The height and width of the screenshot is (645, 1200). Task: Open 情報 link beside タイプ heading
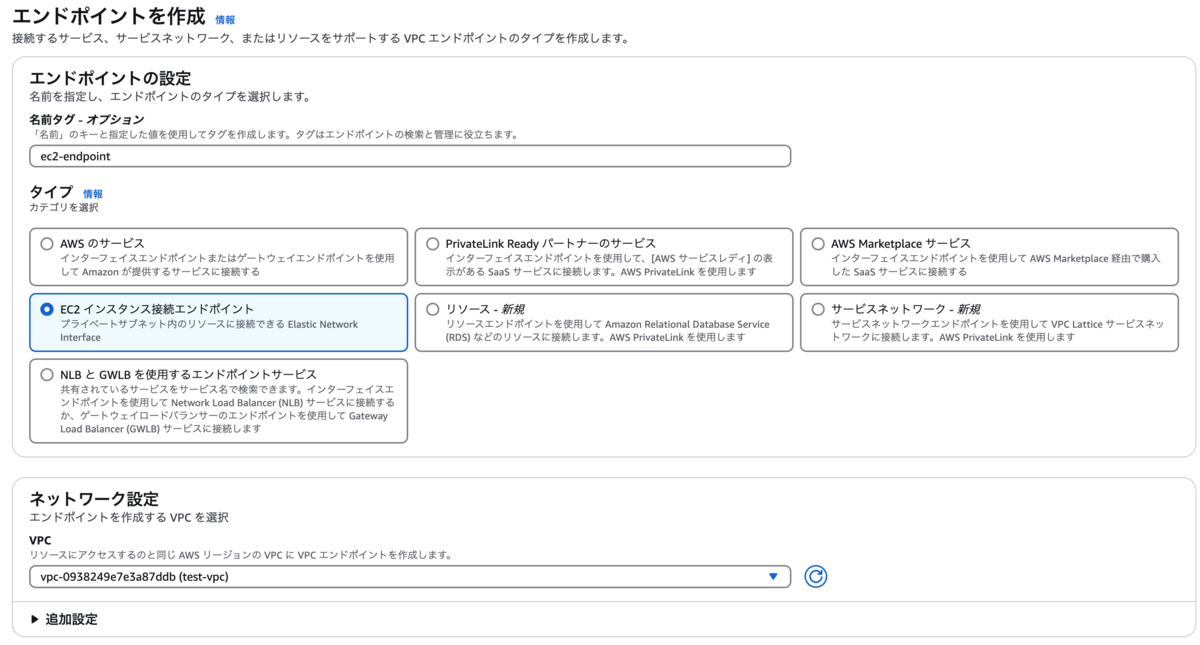[93, 194]
